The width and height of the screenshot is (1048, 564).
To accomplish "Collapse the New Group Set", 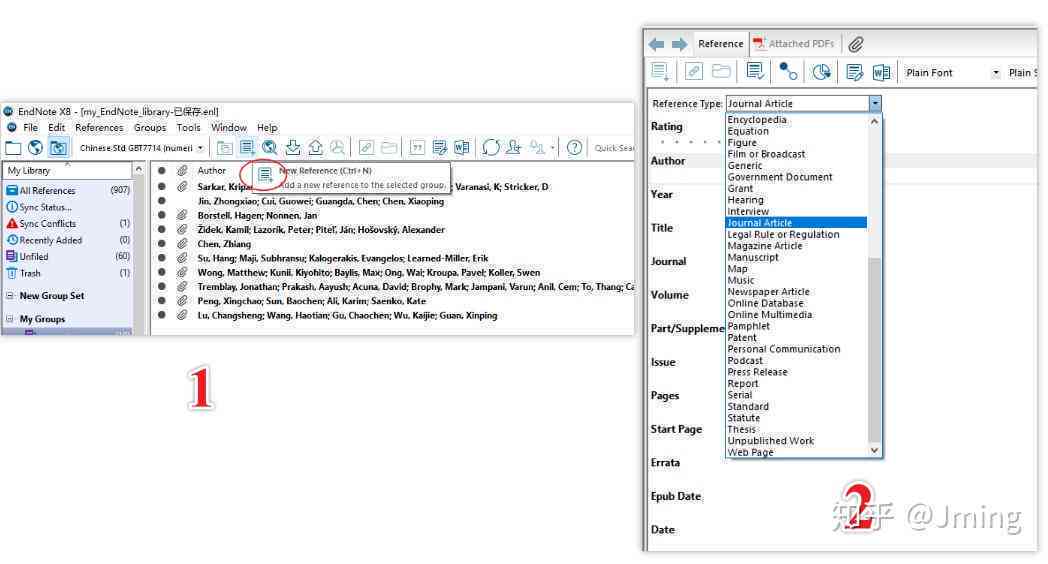I will pos(10,295).
